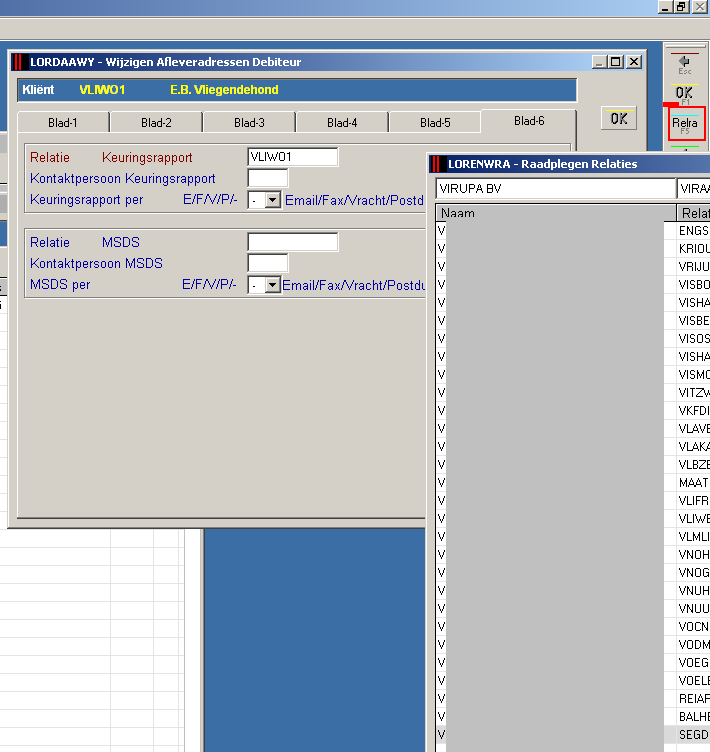Select the VNOH row in the relations list
Screen dimensions: 710x752
(x=573, y=554)
